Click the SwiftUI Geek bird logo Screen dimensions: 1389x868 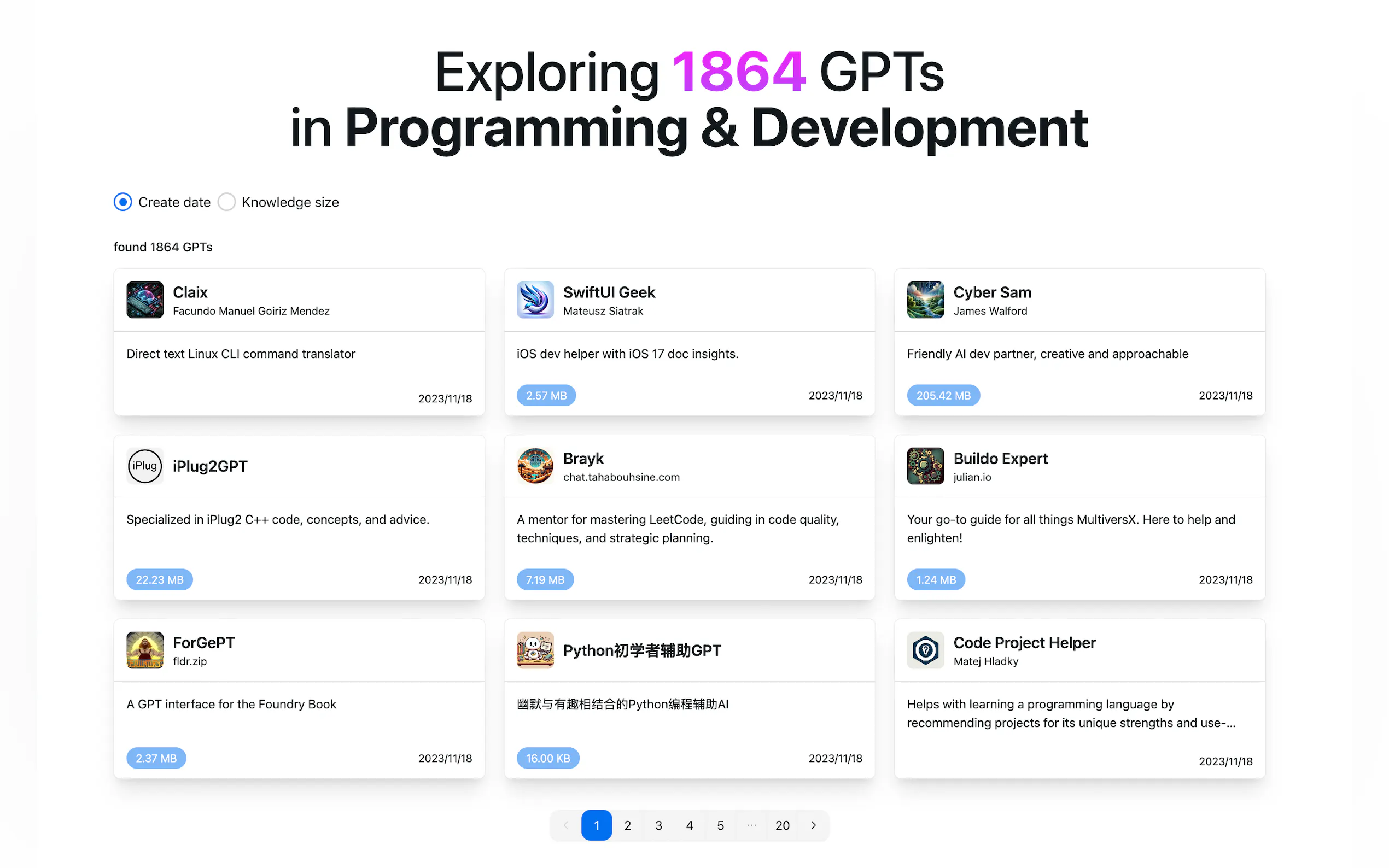535,300
